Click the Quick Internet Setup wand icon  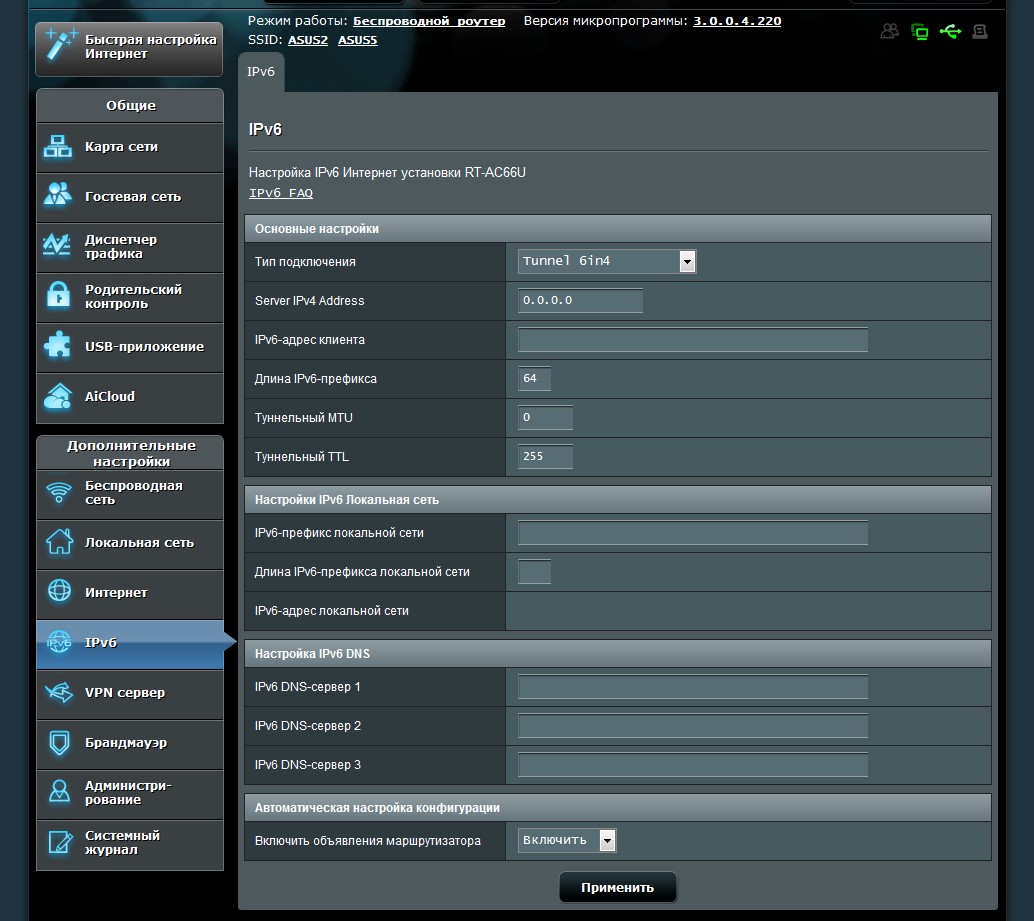(x=61, y=45)
